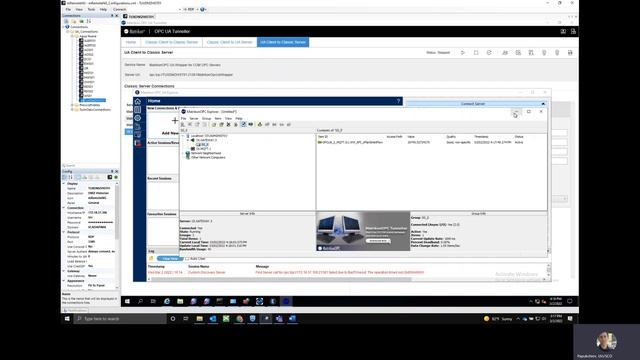Viewport: 640px width, 360px height.
Task: Collapse the Display section in Config panel
Action: point(64,184)
